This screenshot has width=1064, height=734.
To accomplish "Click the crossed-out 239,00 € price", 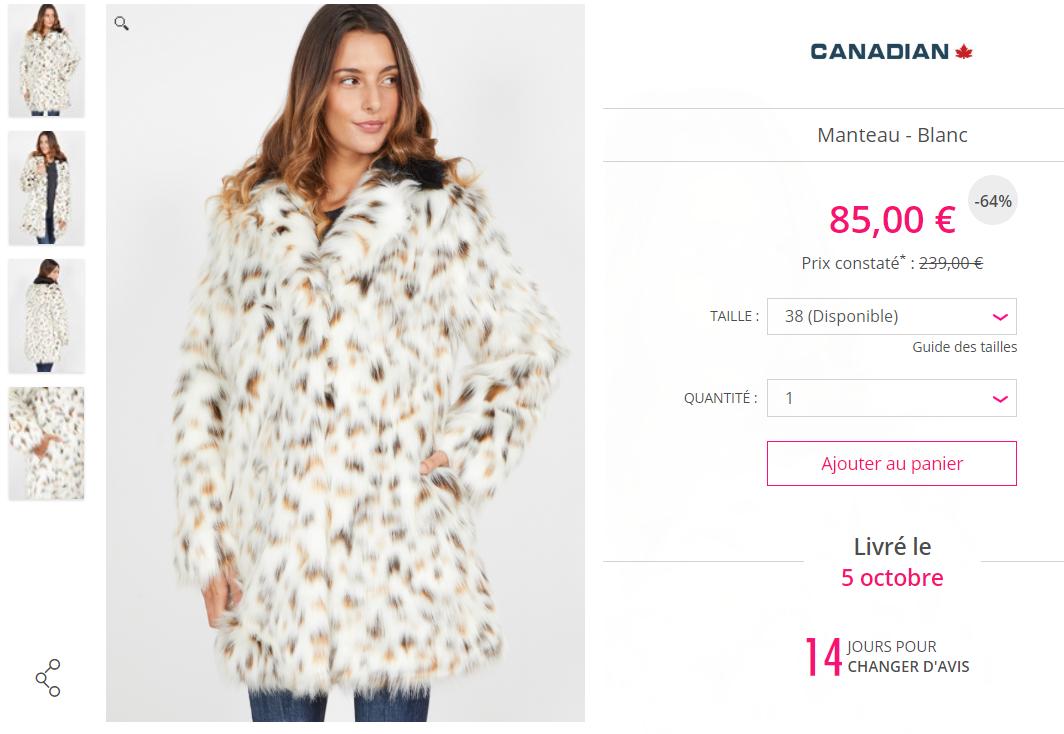I will pos(950,264).
